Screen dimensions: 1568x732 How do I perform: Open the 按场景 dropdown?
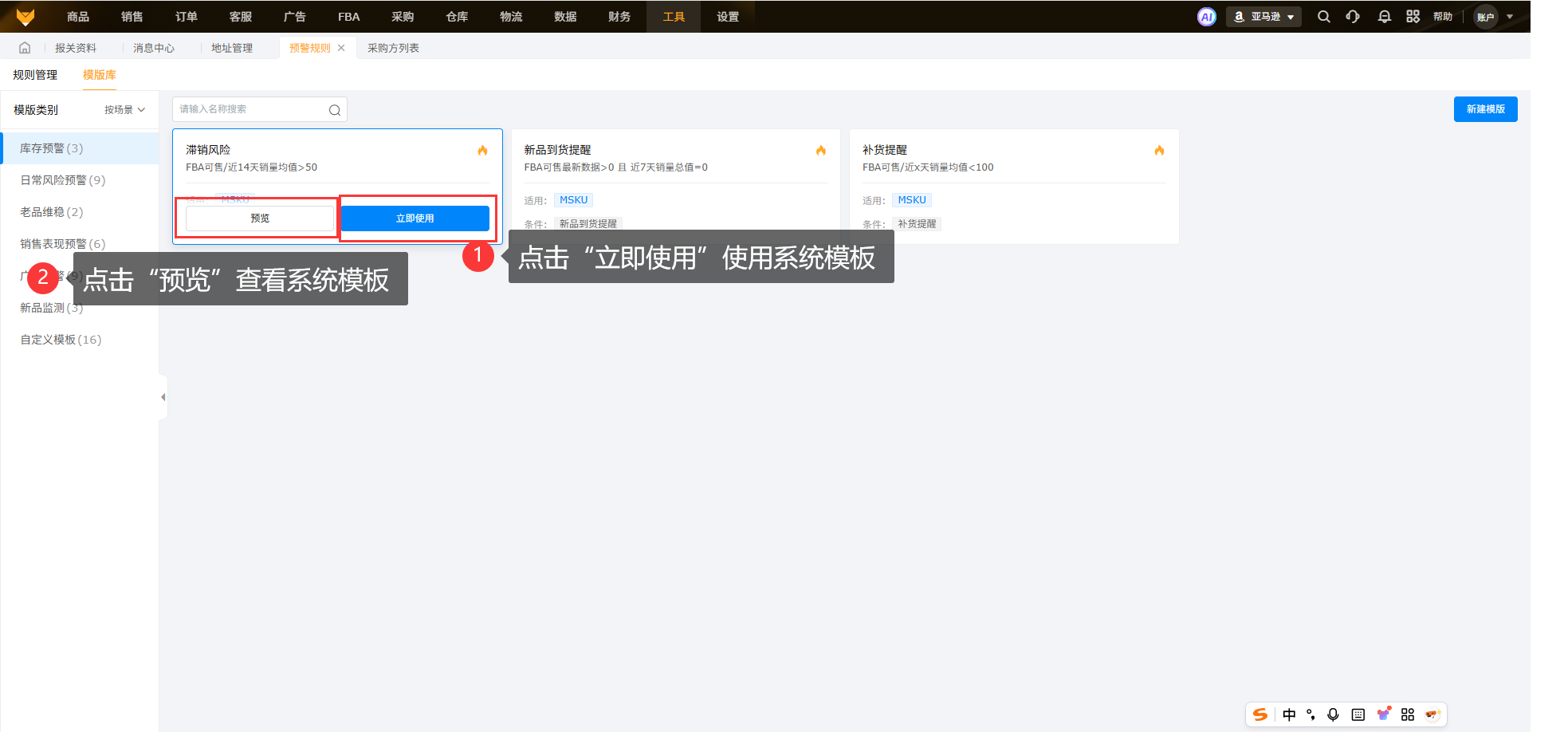124,110
